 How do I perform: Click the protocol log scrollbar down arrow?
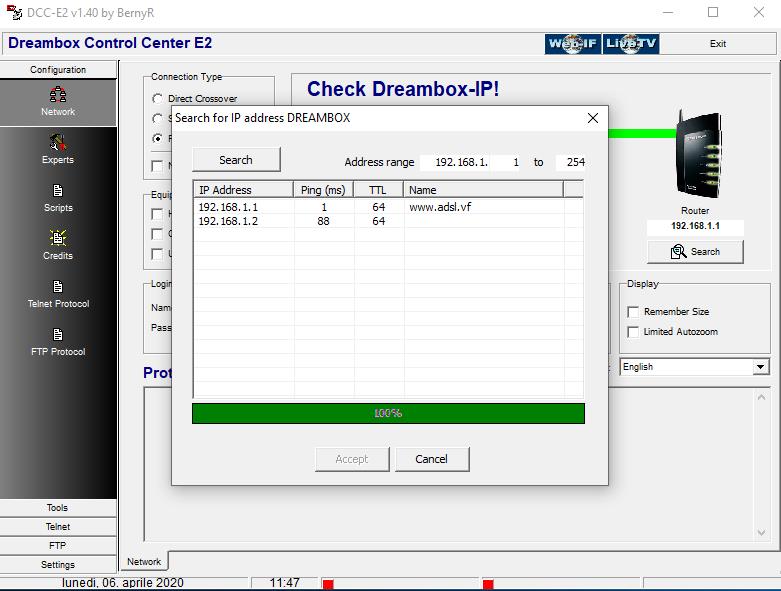pos(761,533)
